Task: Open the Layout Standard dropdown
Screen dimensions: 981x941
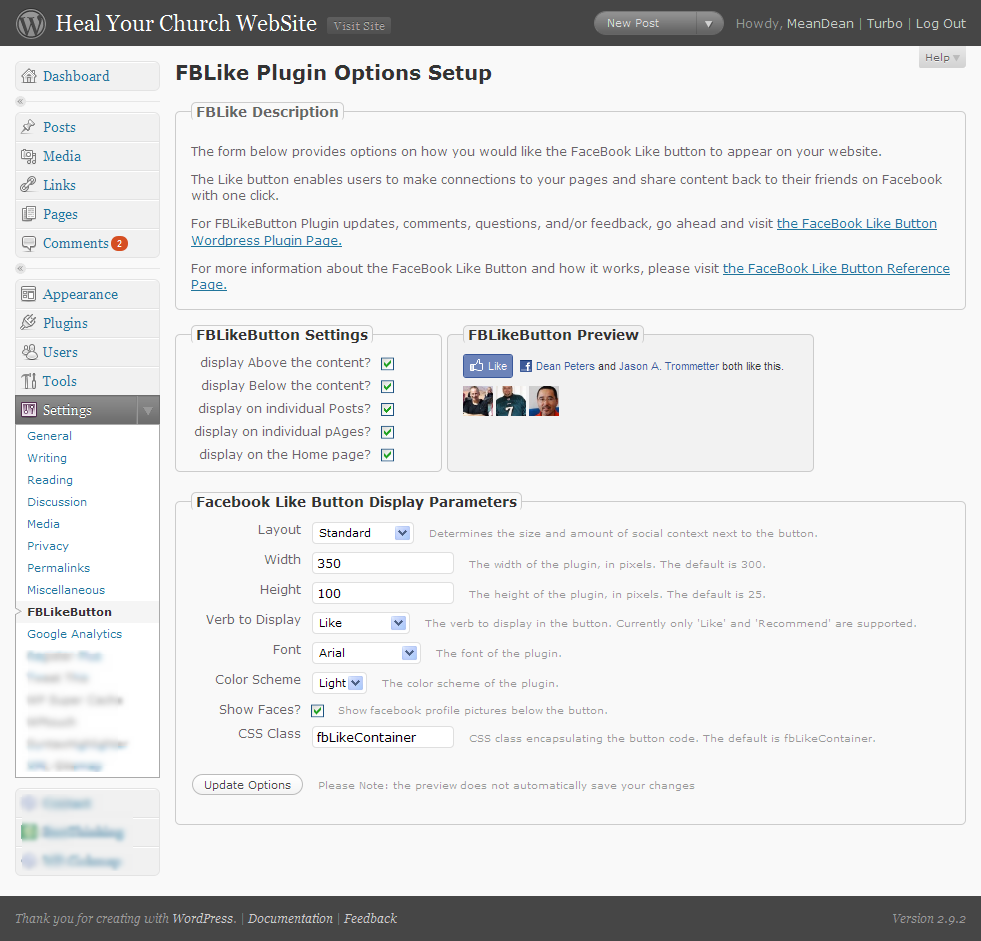Action: (x=363, y=533)
